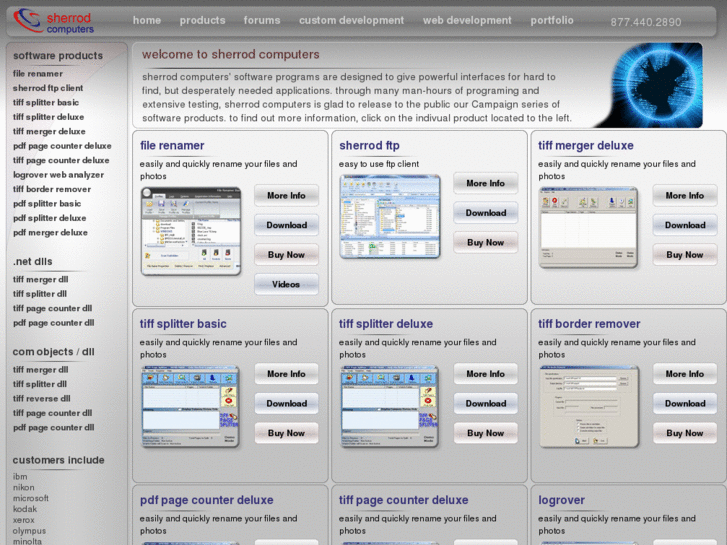Click the tiff border remover screenshot thumbnail
The height and width of the screenshot is (545, 727).
pos(589,407)
